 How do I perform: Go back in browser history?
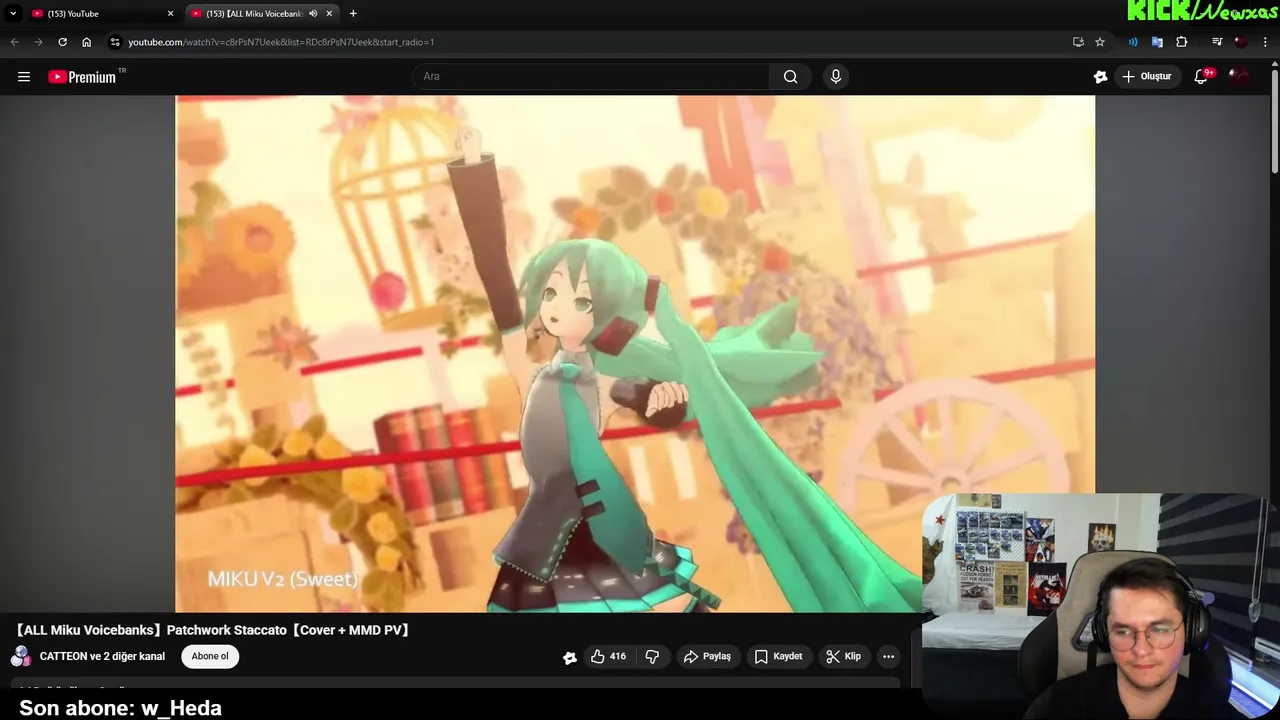[14, 42]
